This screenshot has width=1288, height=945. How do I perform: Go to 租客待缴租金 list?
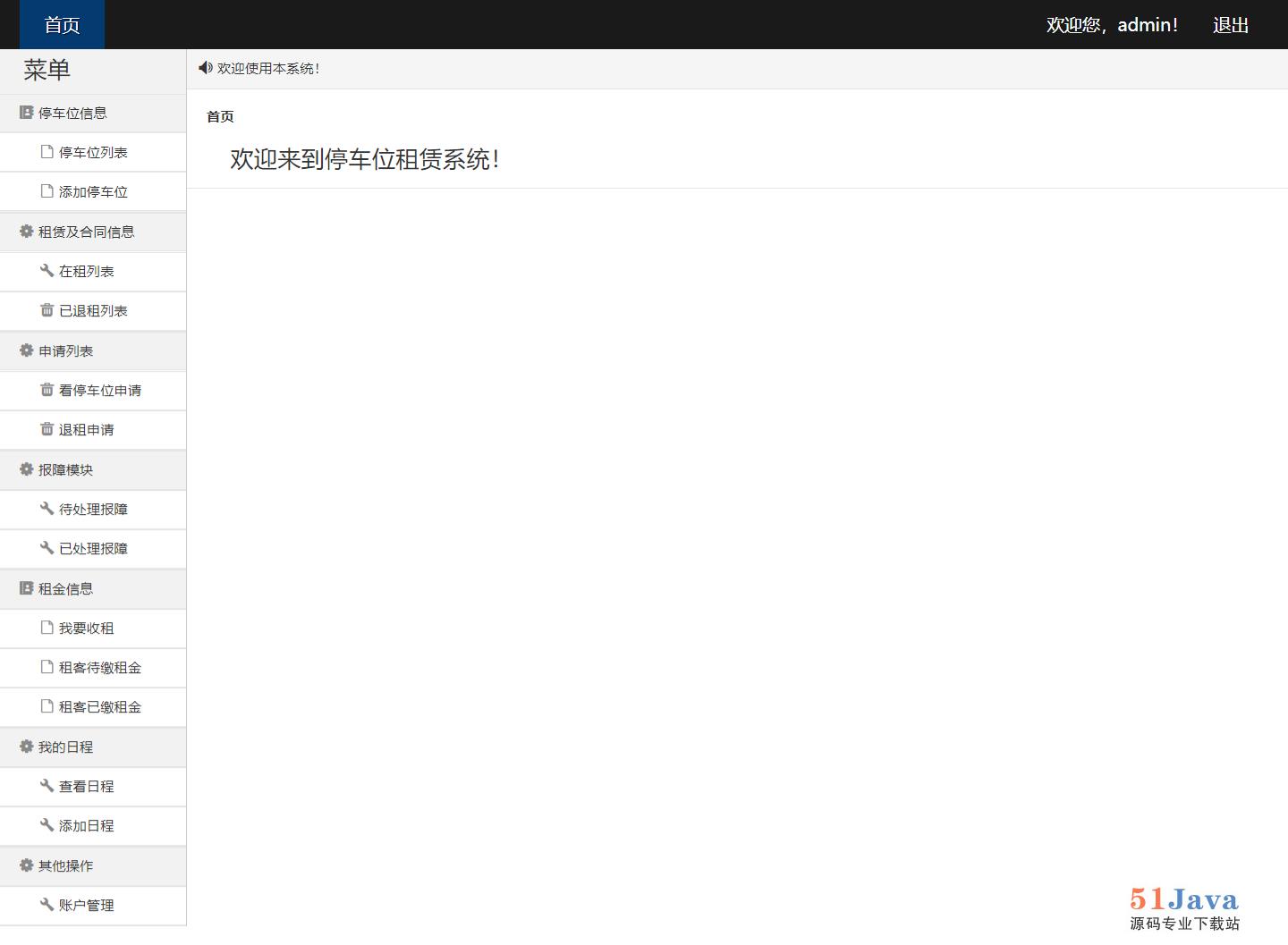pyautogui.click(x=99, y=668)
